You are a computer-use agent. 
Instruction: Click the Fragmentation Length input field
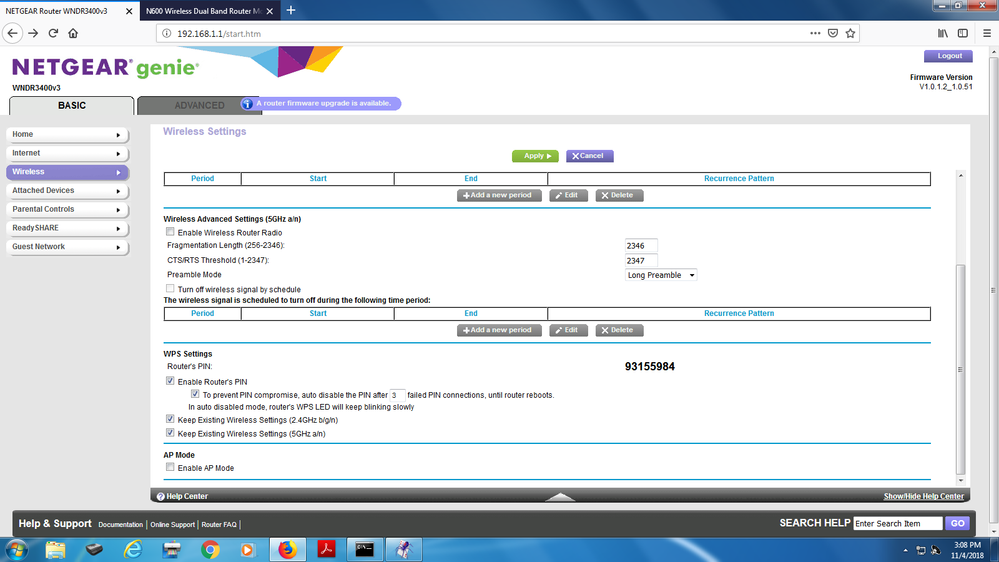(640, 245)
